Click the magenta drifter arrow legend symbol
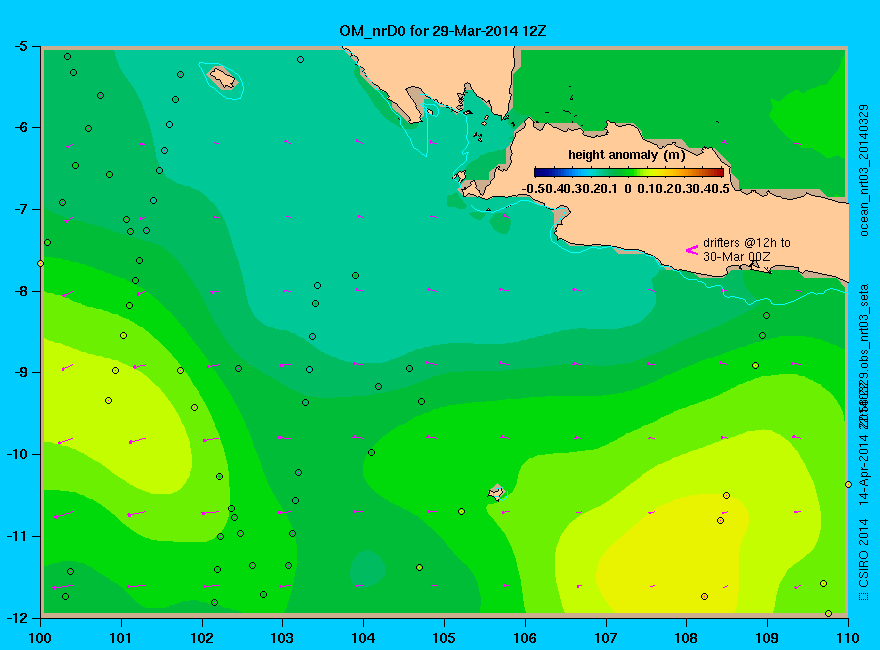The width and height of the screenshot is (880, 650). [x=692, y=250]
